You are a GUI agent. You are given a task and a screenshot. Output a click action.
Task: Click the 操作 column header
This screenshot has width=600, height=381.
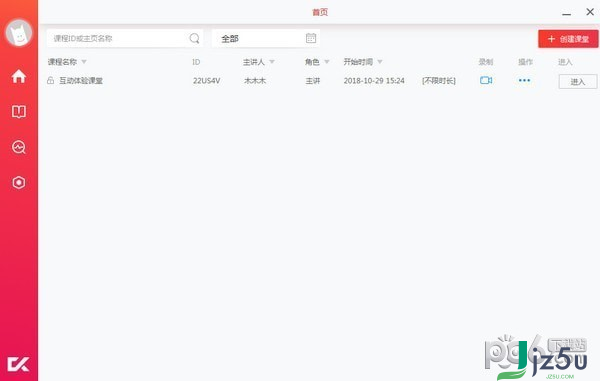pyautogui.click(x=525, y=62)
